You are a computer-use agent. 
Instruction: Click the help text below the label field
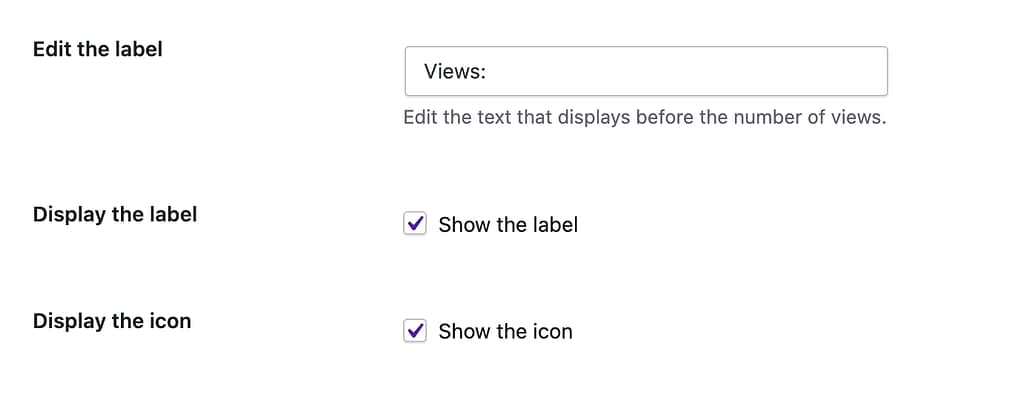pyautogui.click(x=644, y=118)
